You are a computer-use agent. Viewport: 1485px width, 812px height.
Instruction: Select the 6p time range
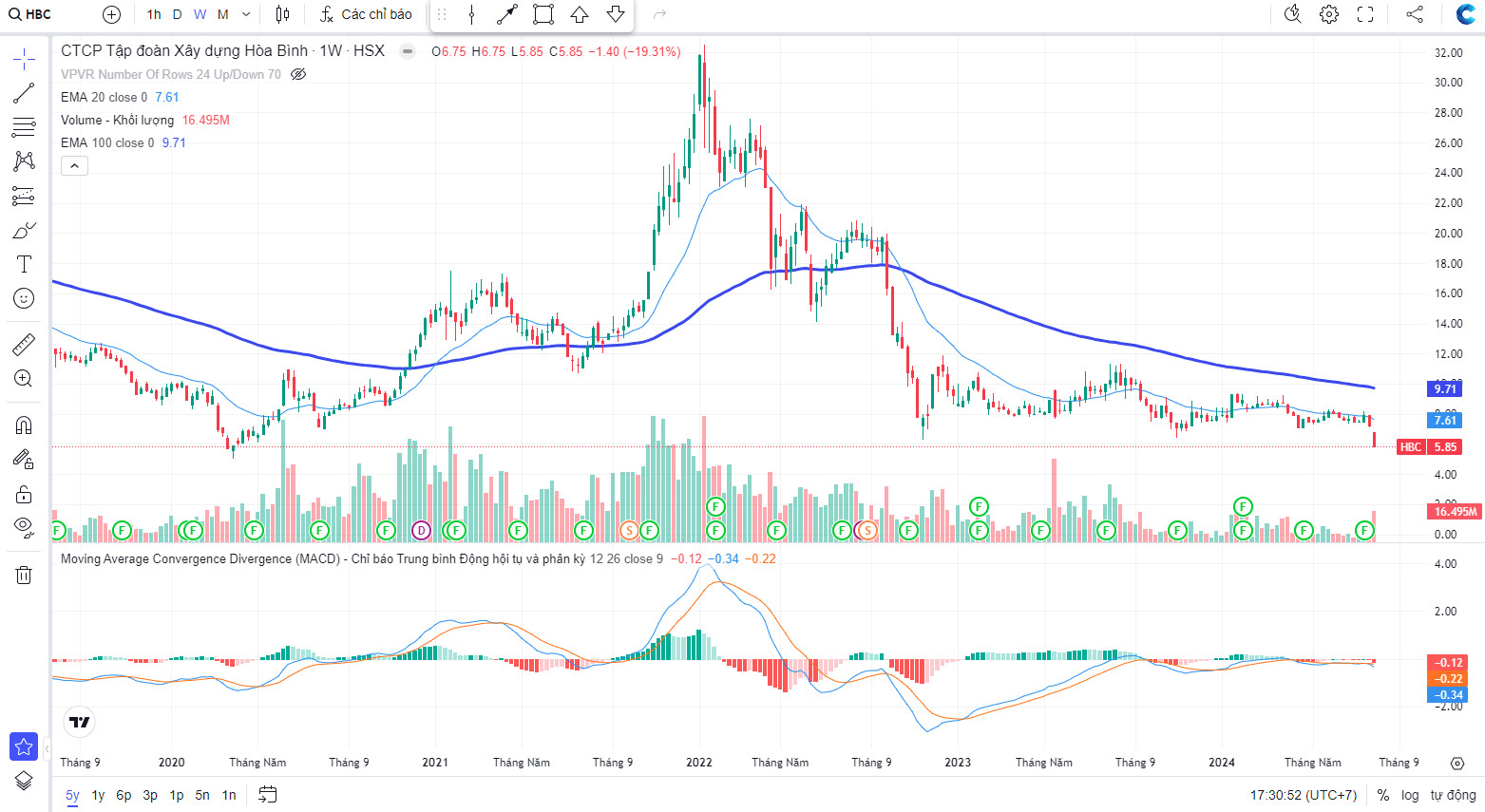tap(124, 795)
